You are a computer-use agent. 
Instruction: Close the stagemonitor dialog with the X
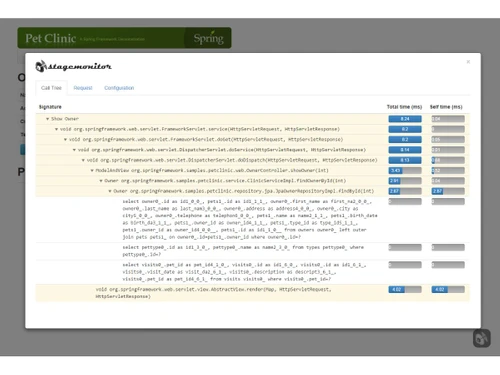coord(468,62)
